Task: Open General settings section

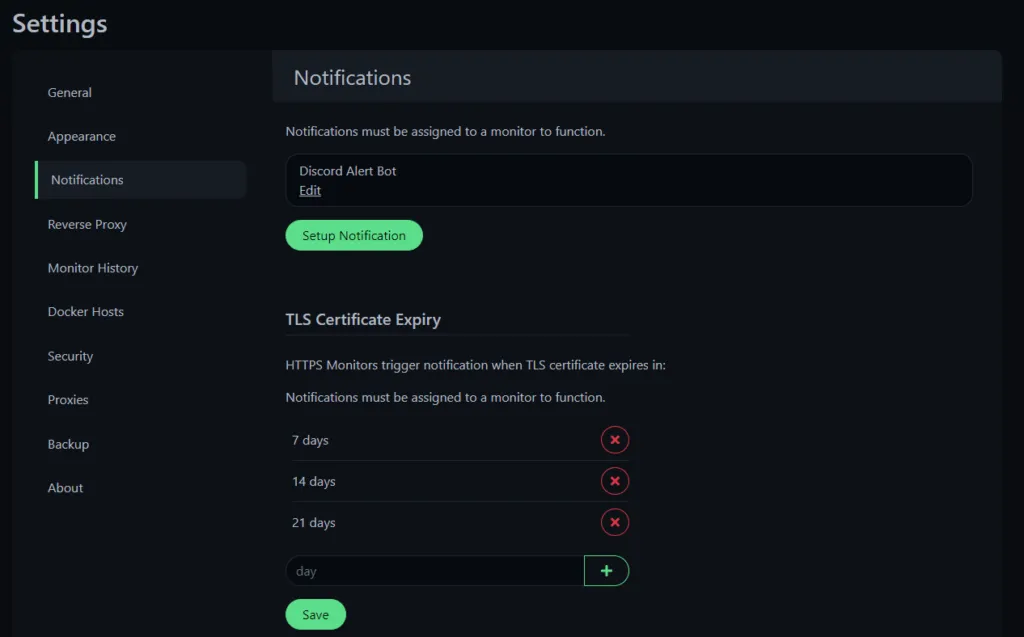Action: pyautogui.click(x=70, y=93)
